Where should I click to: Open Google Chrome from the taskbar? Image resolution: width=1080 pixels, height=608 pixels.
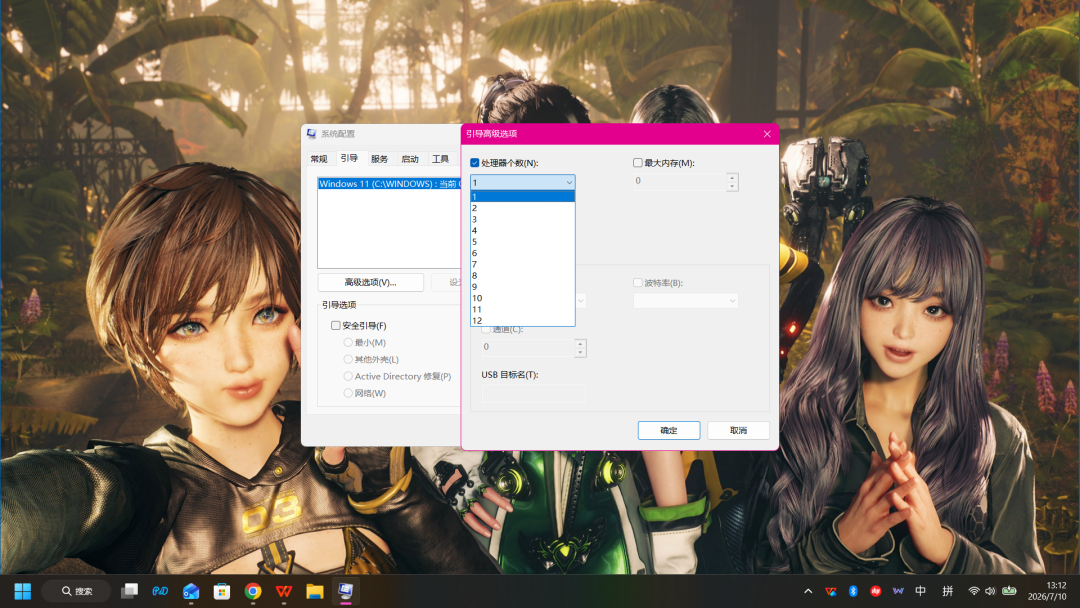[253, 591]
